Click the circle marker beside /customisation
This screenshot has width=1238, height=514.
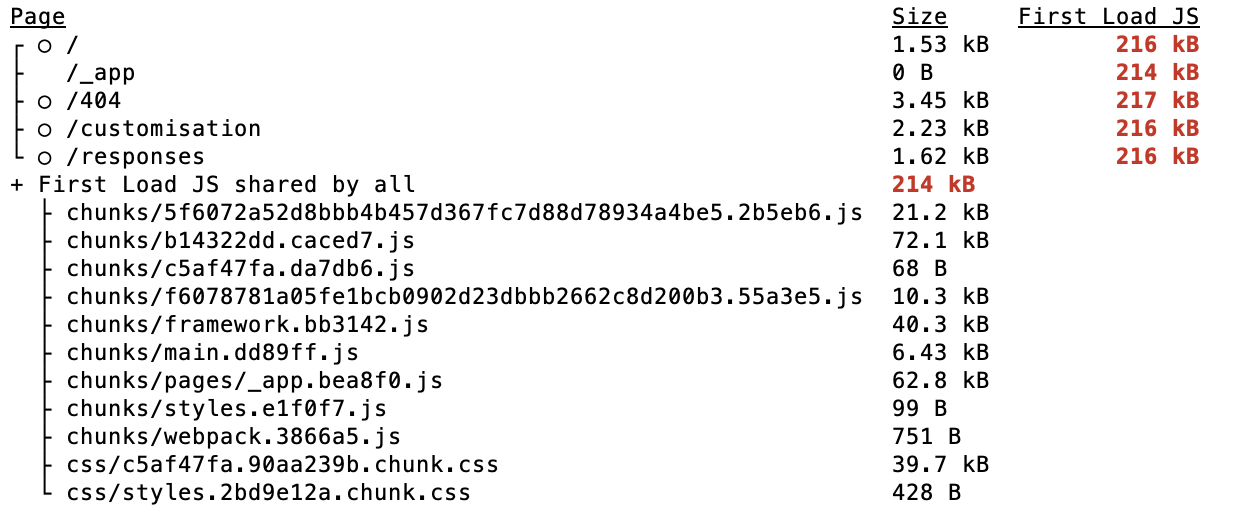point(45,130)
